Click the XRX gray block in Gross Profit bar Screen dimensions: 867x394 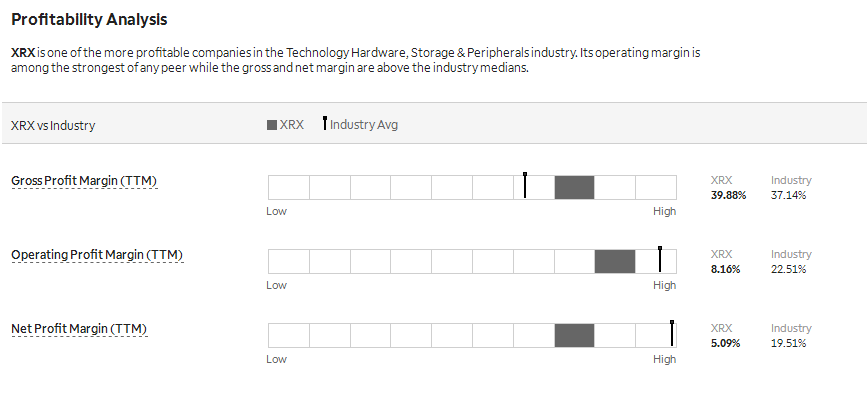coord(574,187)
